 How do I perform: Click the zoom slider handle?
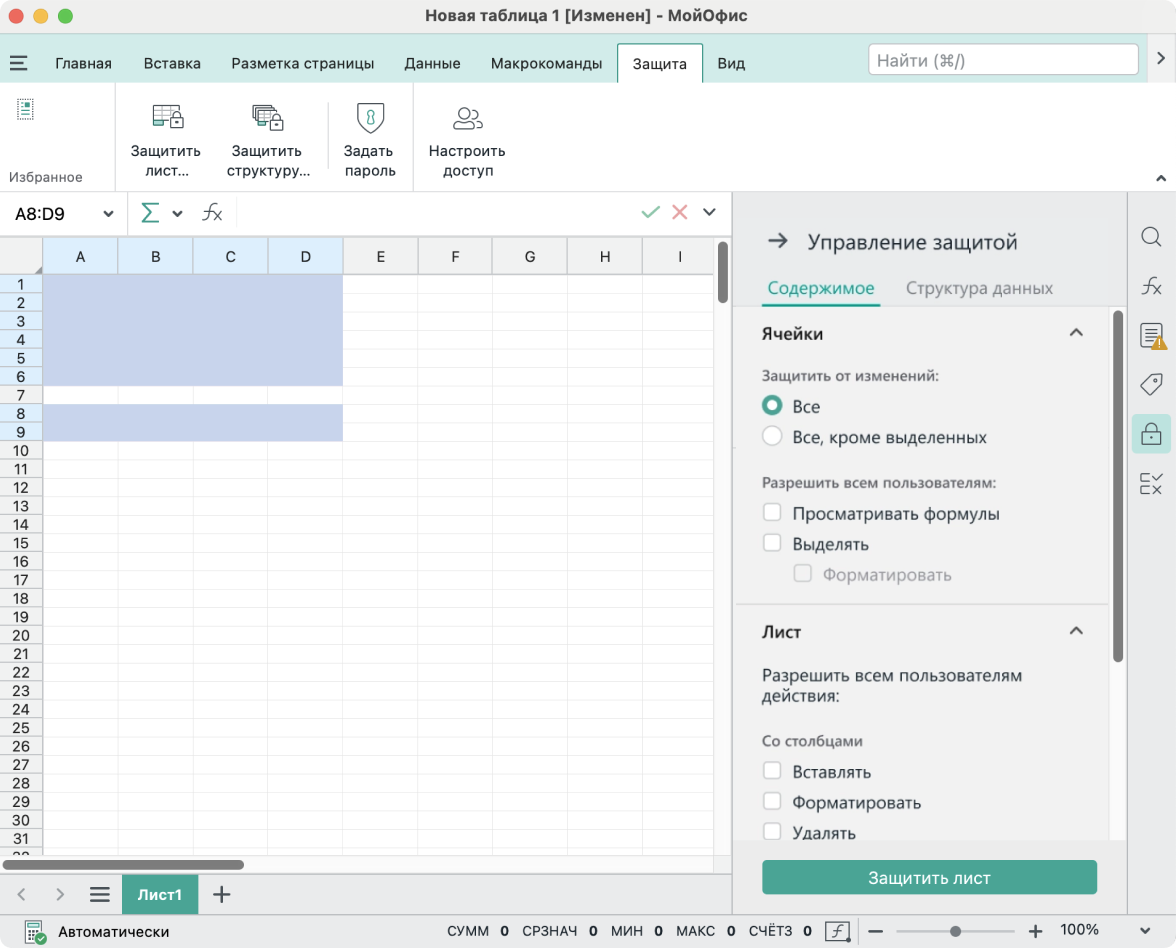[x=955, y=932]
